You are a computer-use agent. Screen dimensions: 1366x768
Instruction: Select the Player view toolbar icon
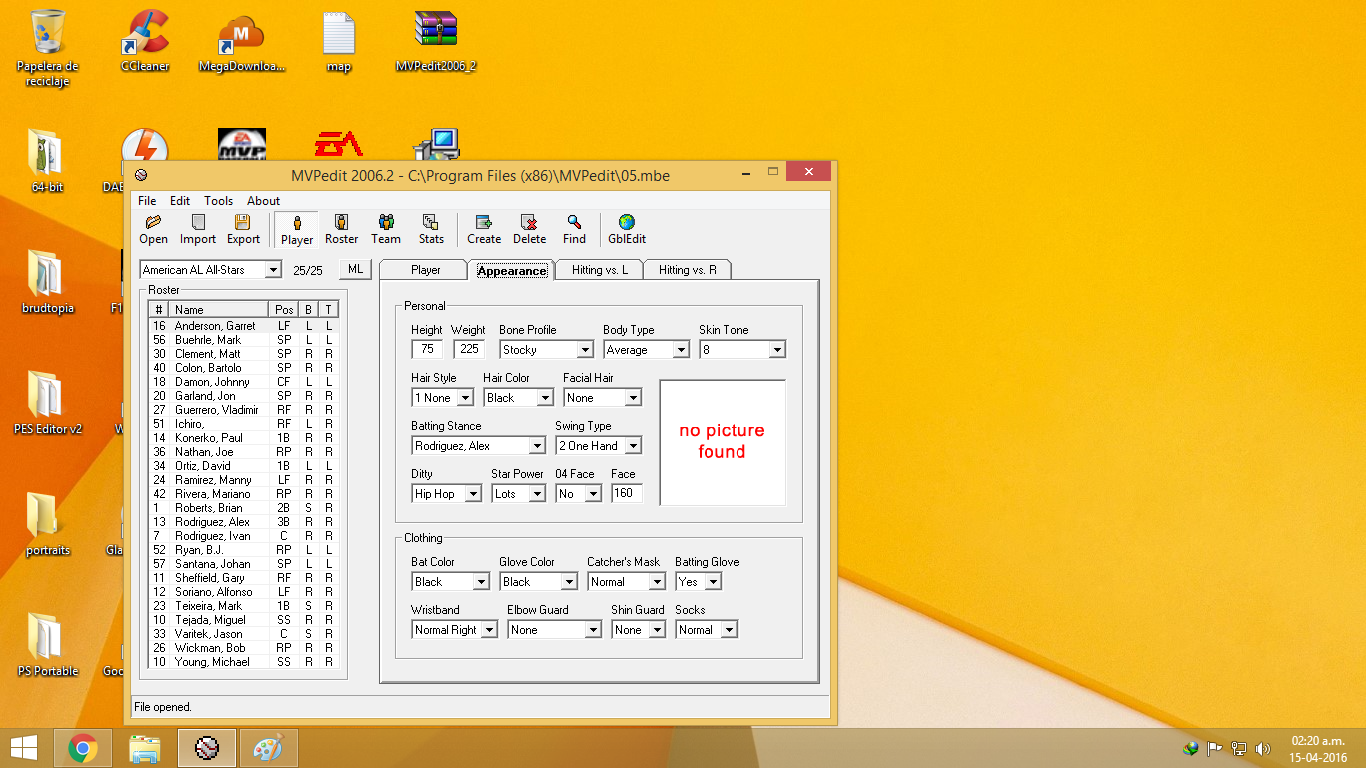pyautogui.click(x=297, y=229)
